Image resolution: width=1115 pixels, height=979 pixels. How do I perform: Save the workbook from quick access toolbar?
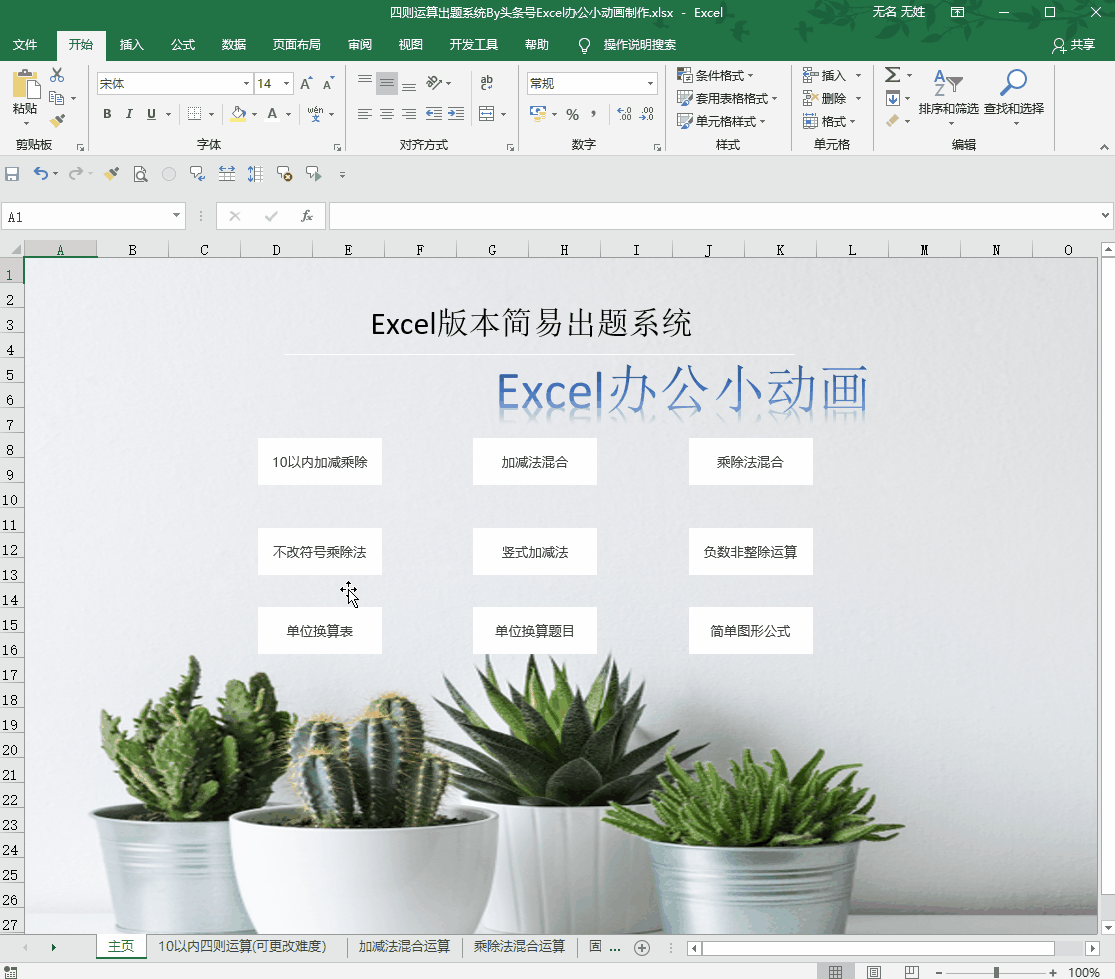click(12, 174)
